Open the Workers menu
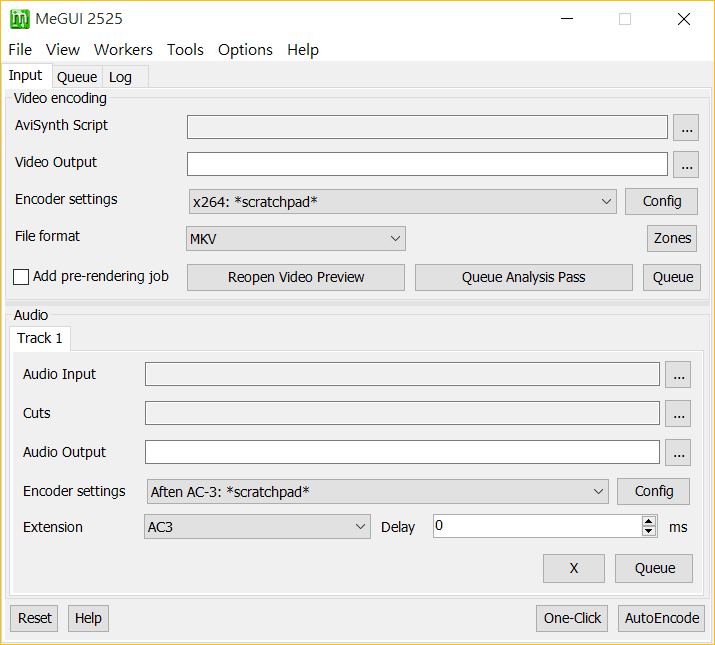The height and width of the screenshot is (645, 715). (123, 50)
